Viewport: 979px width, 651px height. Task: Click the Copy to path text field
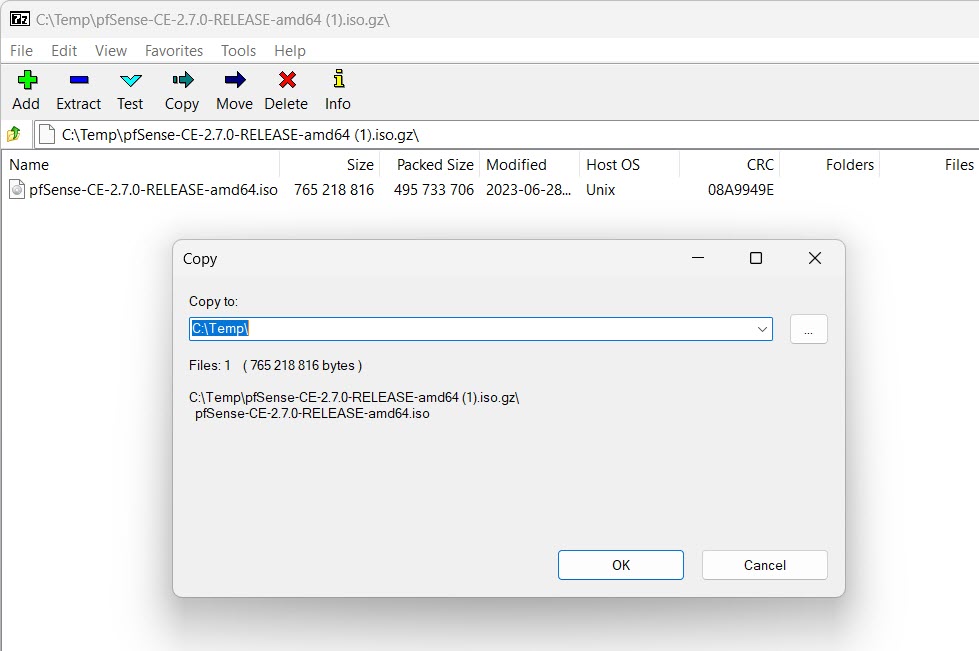point(470,329)
